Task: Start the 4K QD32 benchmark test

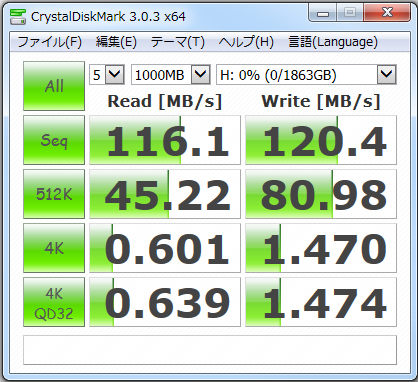Action: (x=54, y=302)
